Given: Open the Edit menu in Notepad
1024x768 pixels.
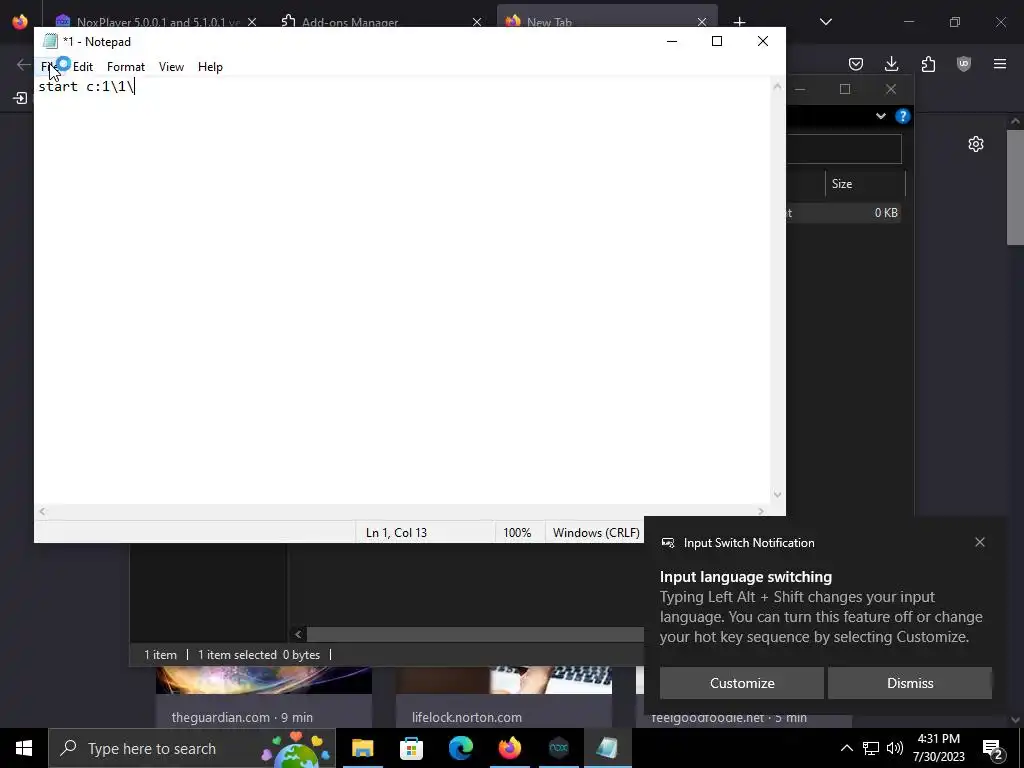Looking at the screenshot, I should tap(83, 67).
